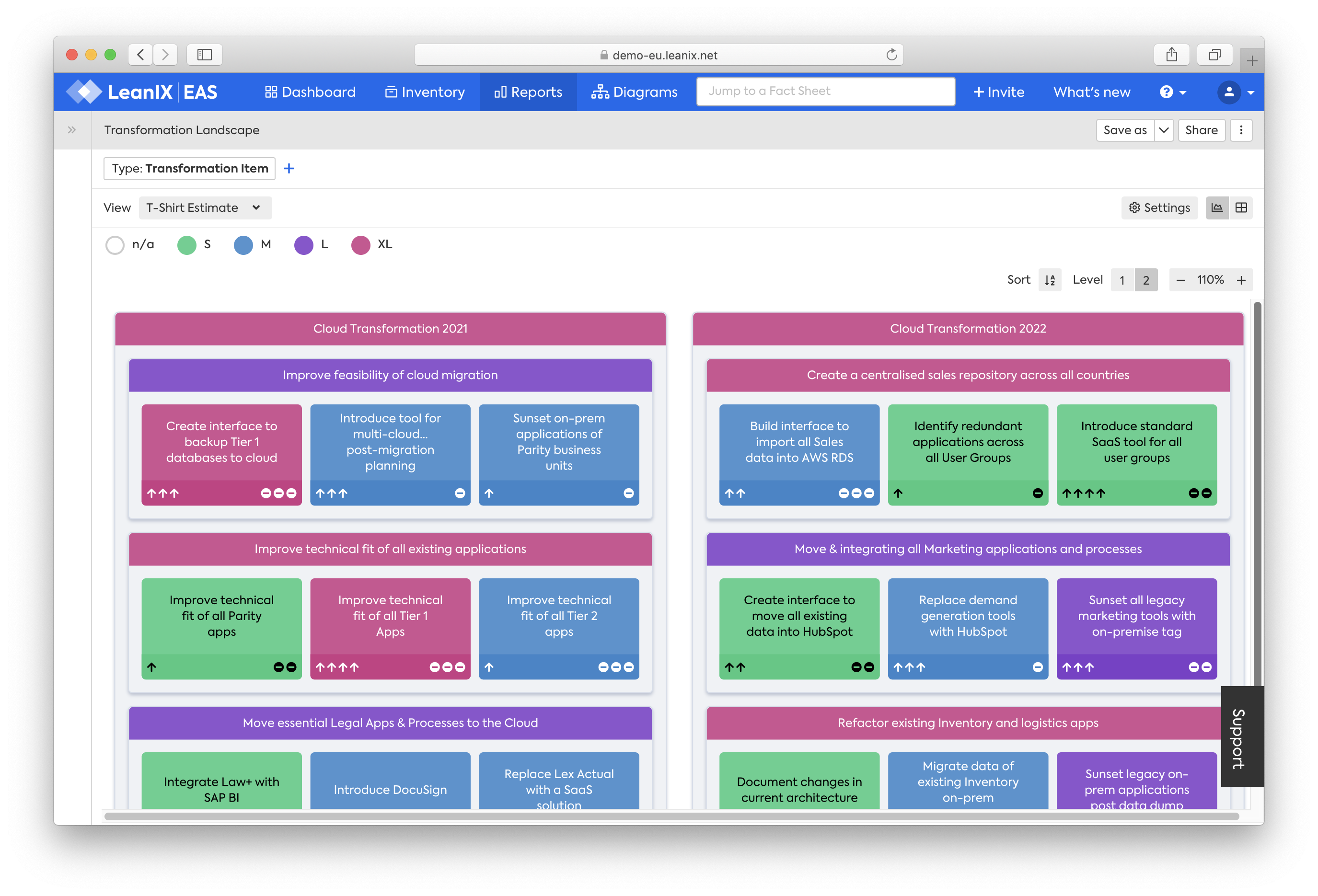The height and width of the screenshot is (896, 1318).
Task: Zoom in with plus icon
Action: [1241, 280]
